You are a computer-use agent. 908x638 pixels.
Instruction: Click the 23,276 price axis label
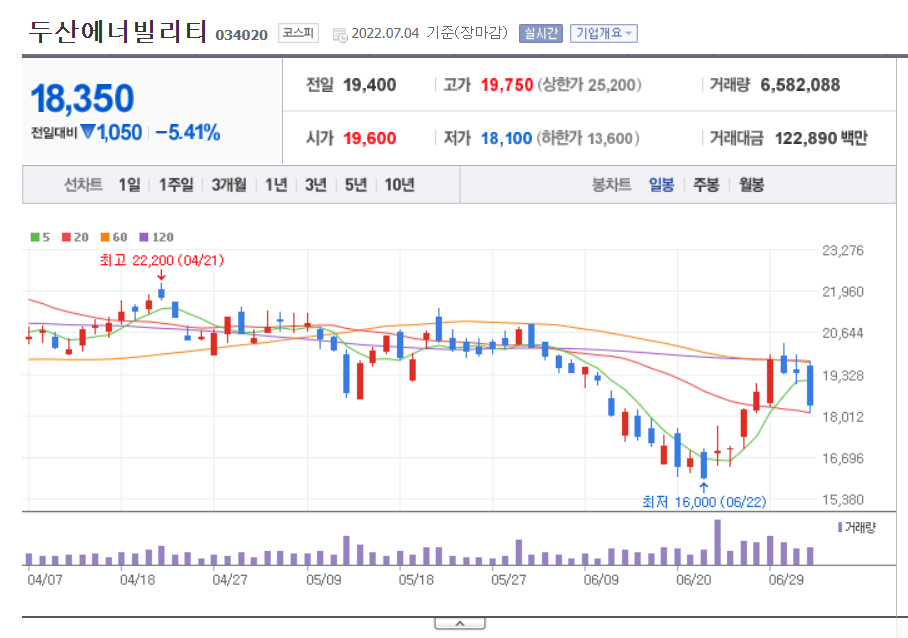(843, 251)
